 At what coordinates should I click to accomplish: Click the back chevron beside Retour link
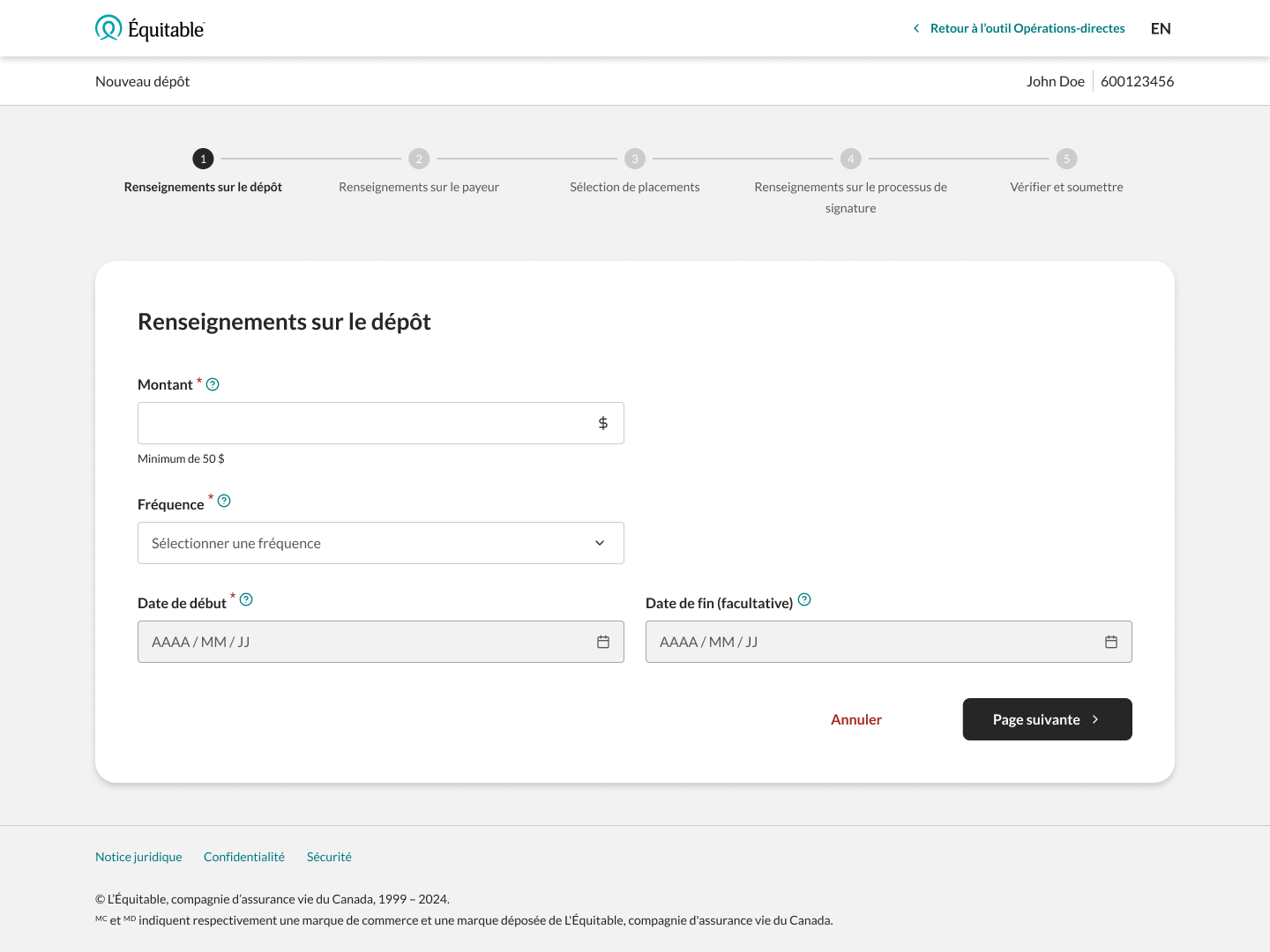click(x=916, y=28)
